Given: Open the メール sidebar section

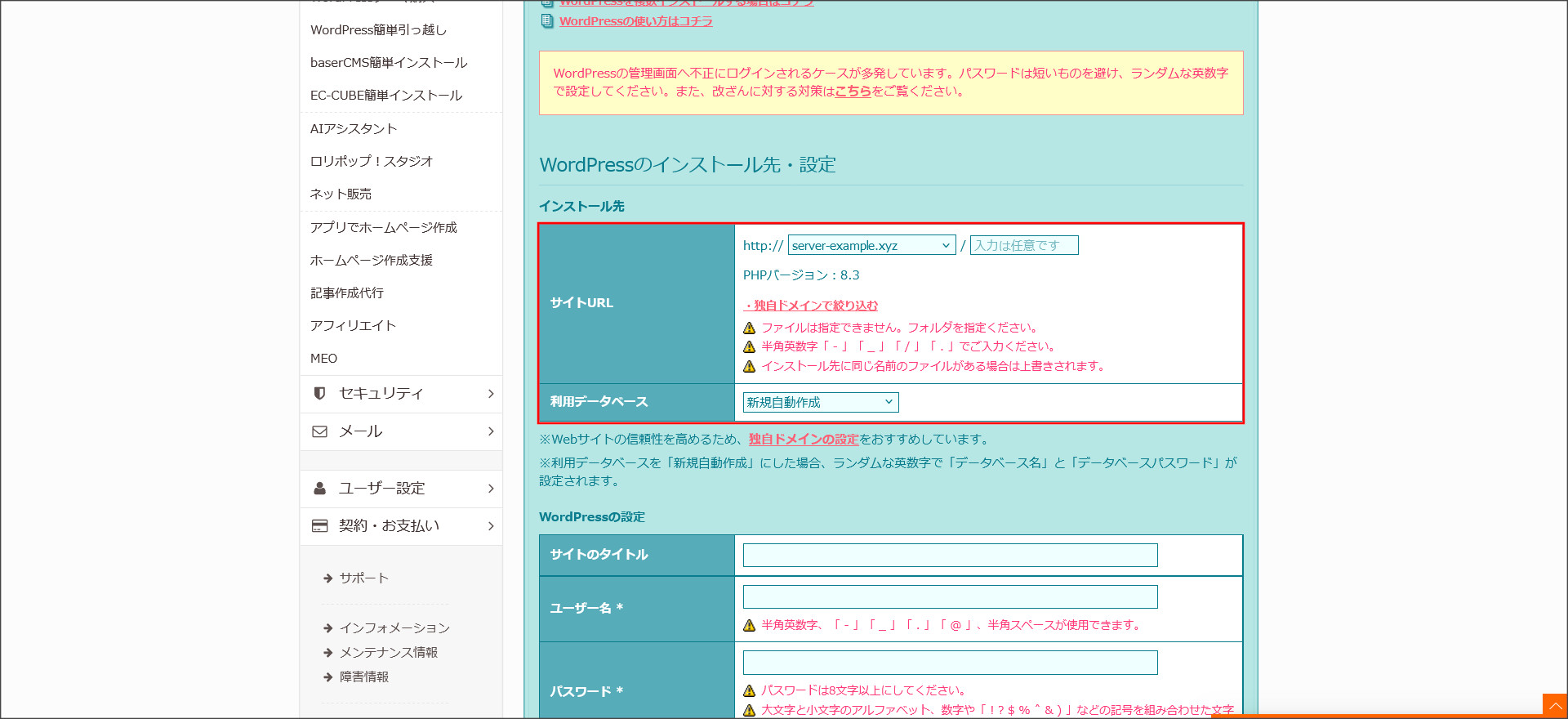Looking at the screenshot, I should pos(401,431).
